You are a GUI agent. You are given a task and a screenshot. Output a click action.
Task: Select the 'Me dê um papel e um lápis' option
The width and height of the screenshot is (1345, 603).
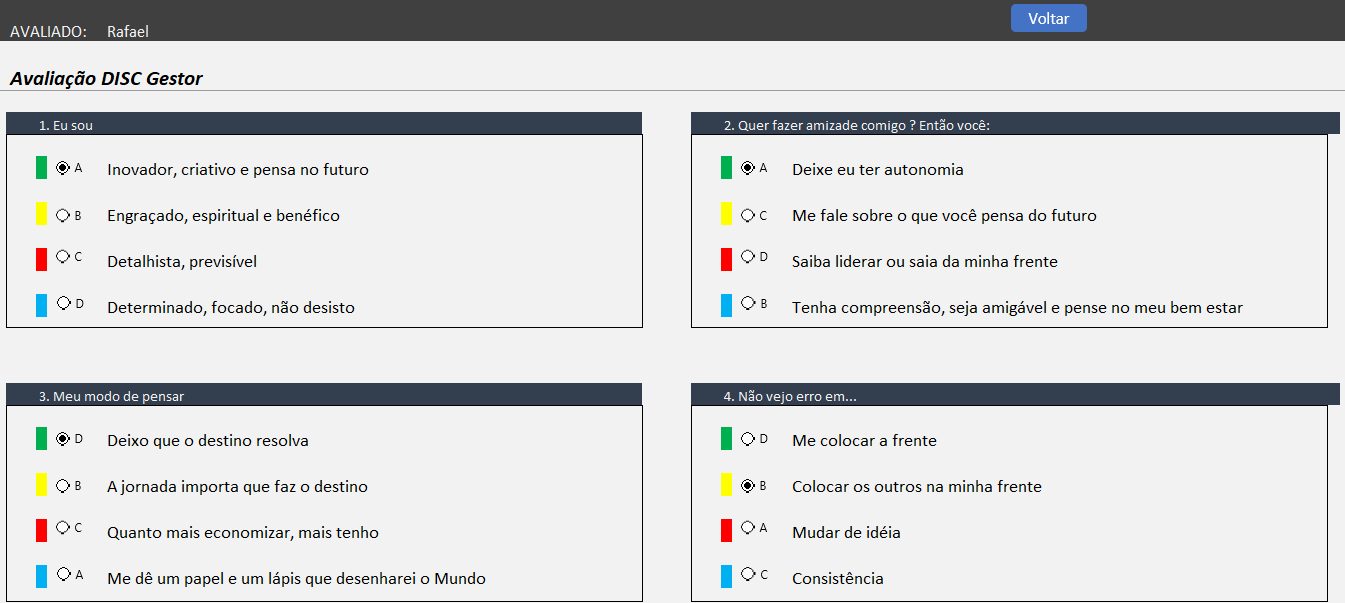click(63, 574)
